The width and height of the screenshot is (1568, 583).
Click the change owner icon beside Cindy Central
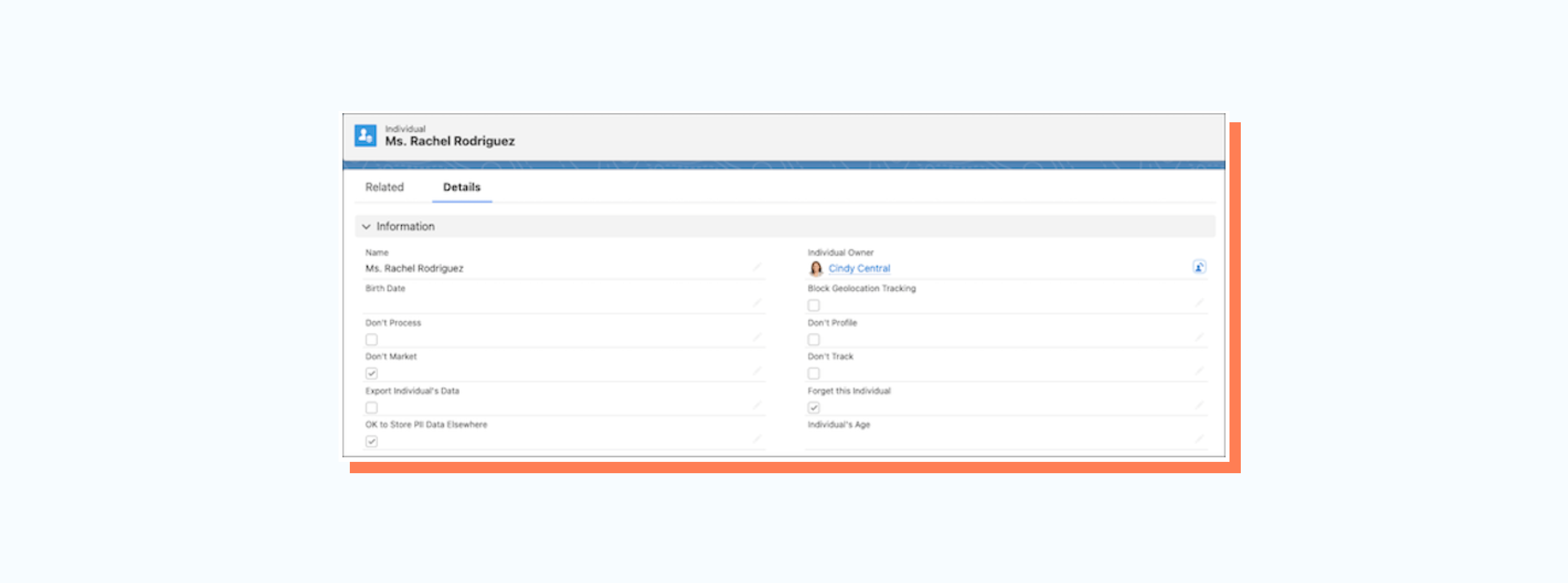[x=1198, y=267]
